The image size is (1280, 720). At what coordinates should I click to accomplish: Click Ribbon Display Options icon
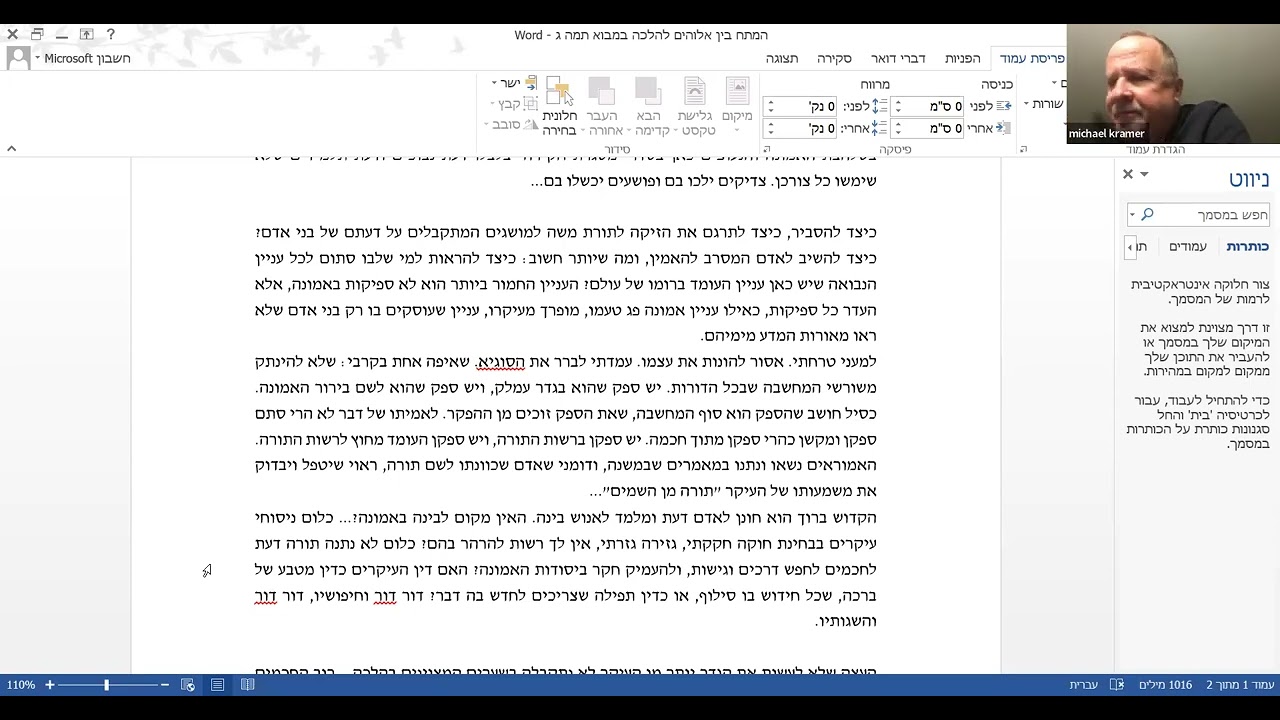click(x=86, y=34)
